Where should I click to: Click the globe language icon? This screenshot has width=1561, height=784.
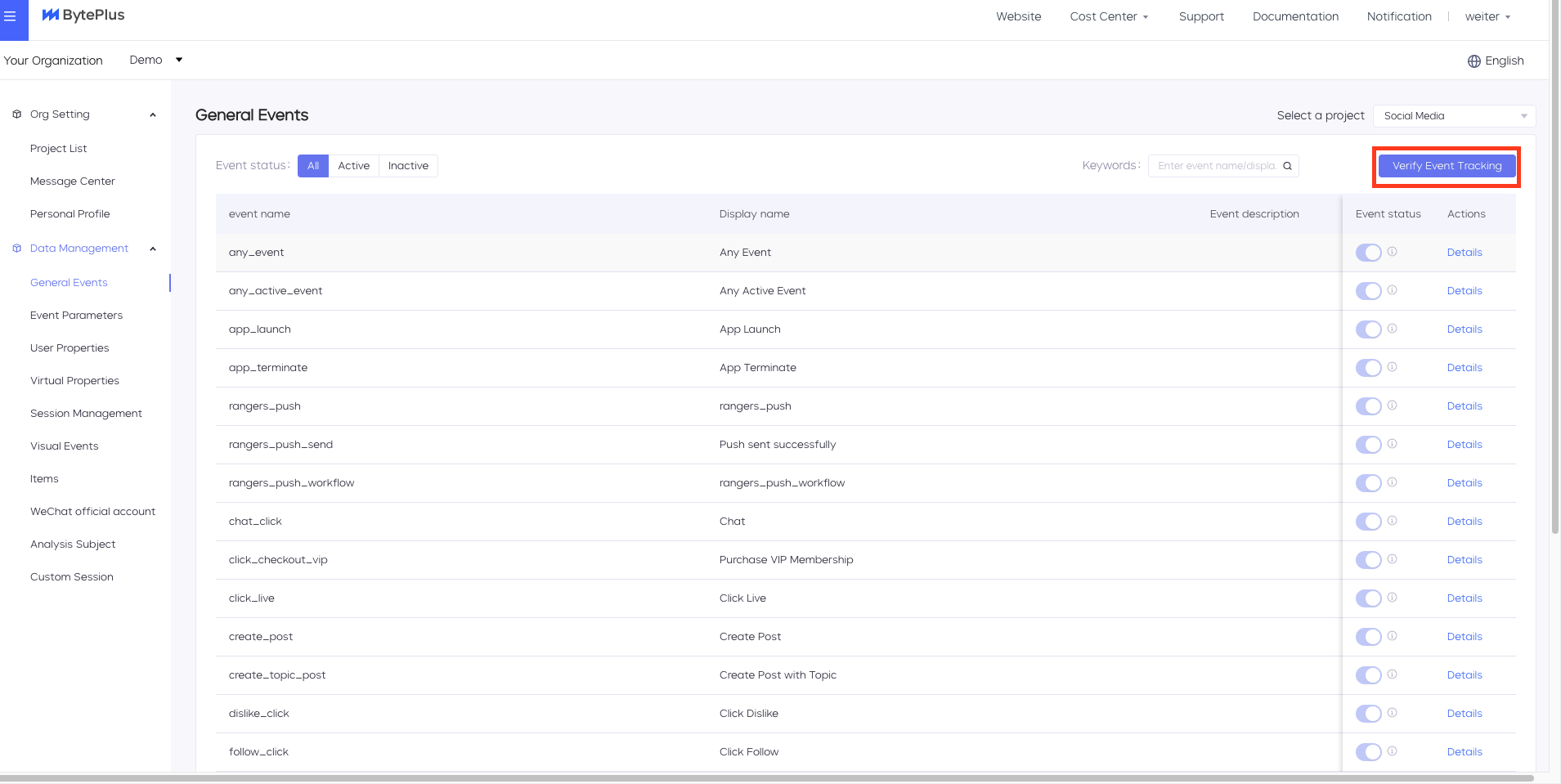pyautogui.click(x=1474, y=61)
